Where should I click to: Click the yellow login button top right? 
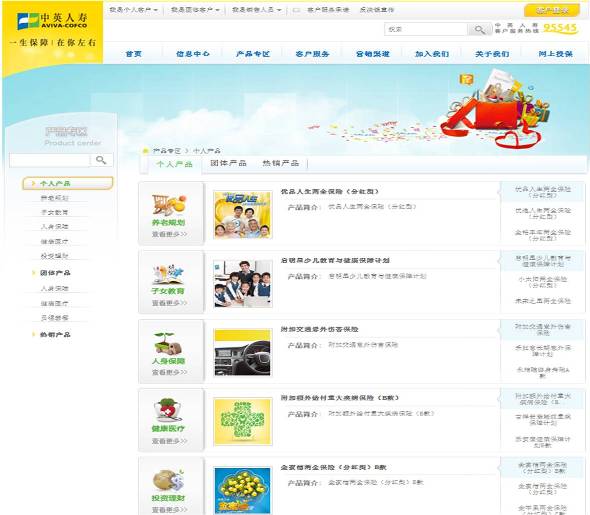click(x=552, y=11)
